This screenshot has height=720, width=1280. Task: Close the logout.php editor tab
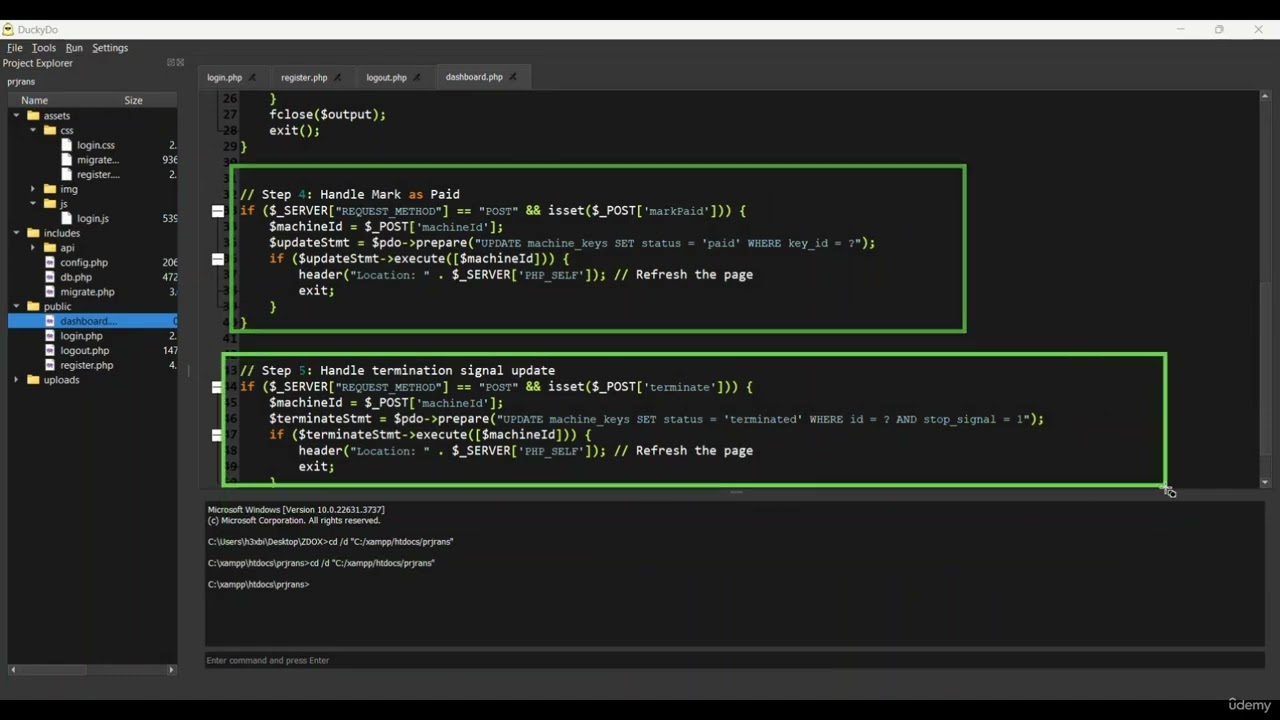417,77
